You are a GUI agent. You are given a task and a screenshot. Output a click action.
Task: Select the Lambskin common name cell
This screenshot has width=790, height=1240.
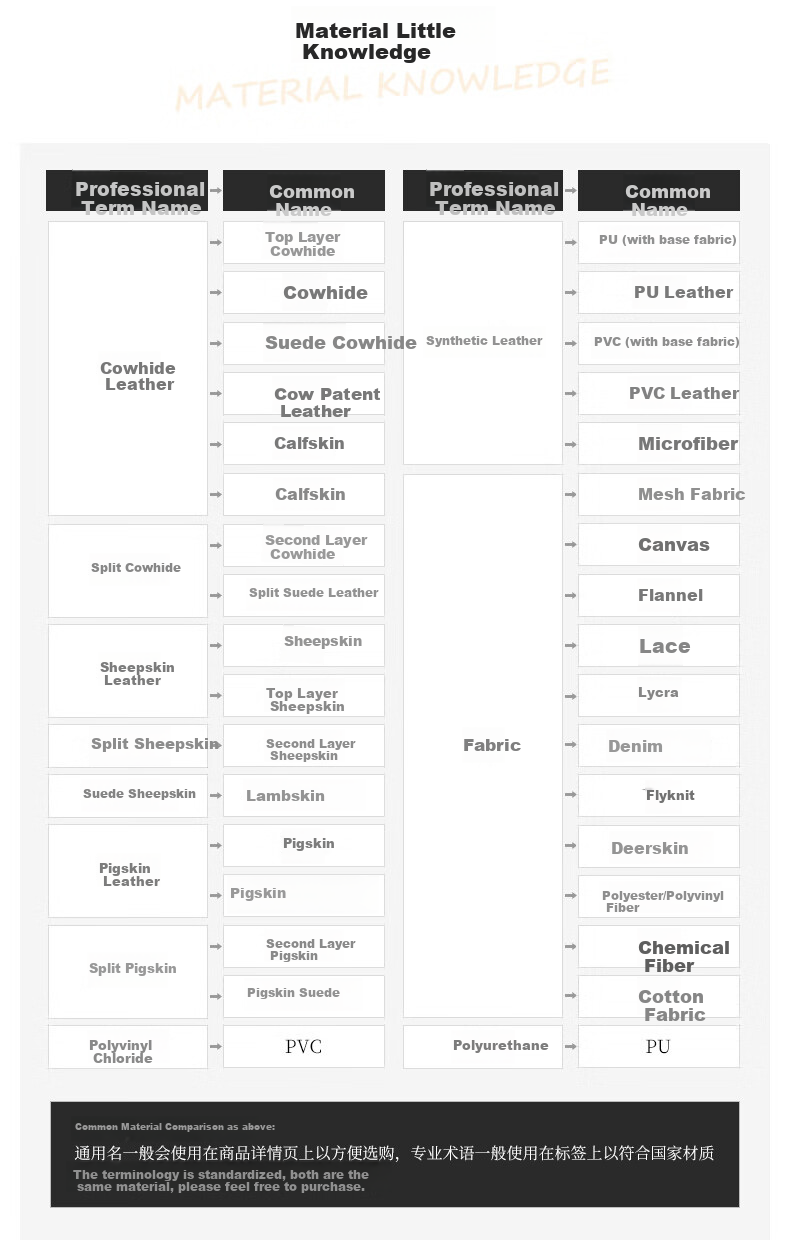point(304,796)
